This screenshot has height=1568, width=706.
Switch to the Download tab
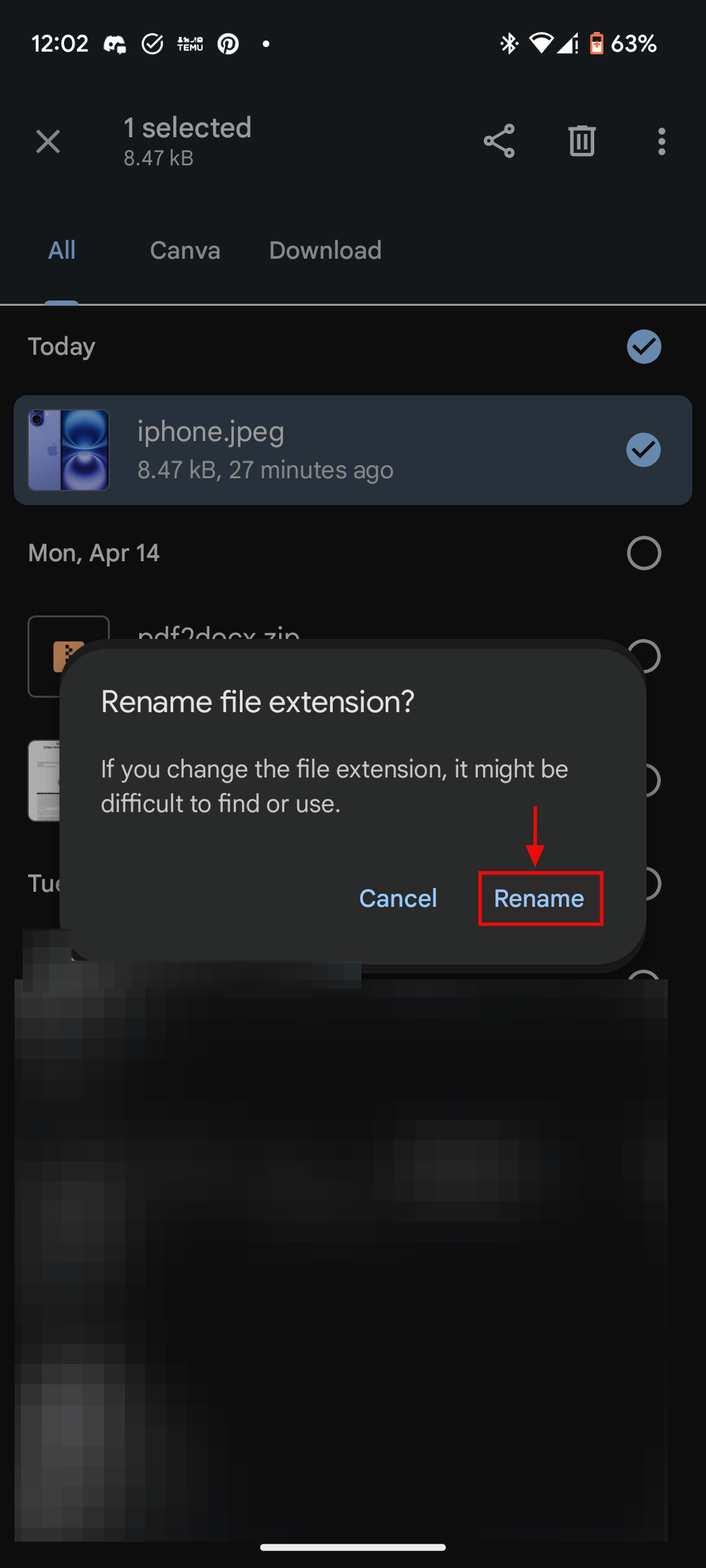325,250
